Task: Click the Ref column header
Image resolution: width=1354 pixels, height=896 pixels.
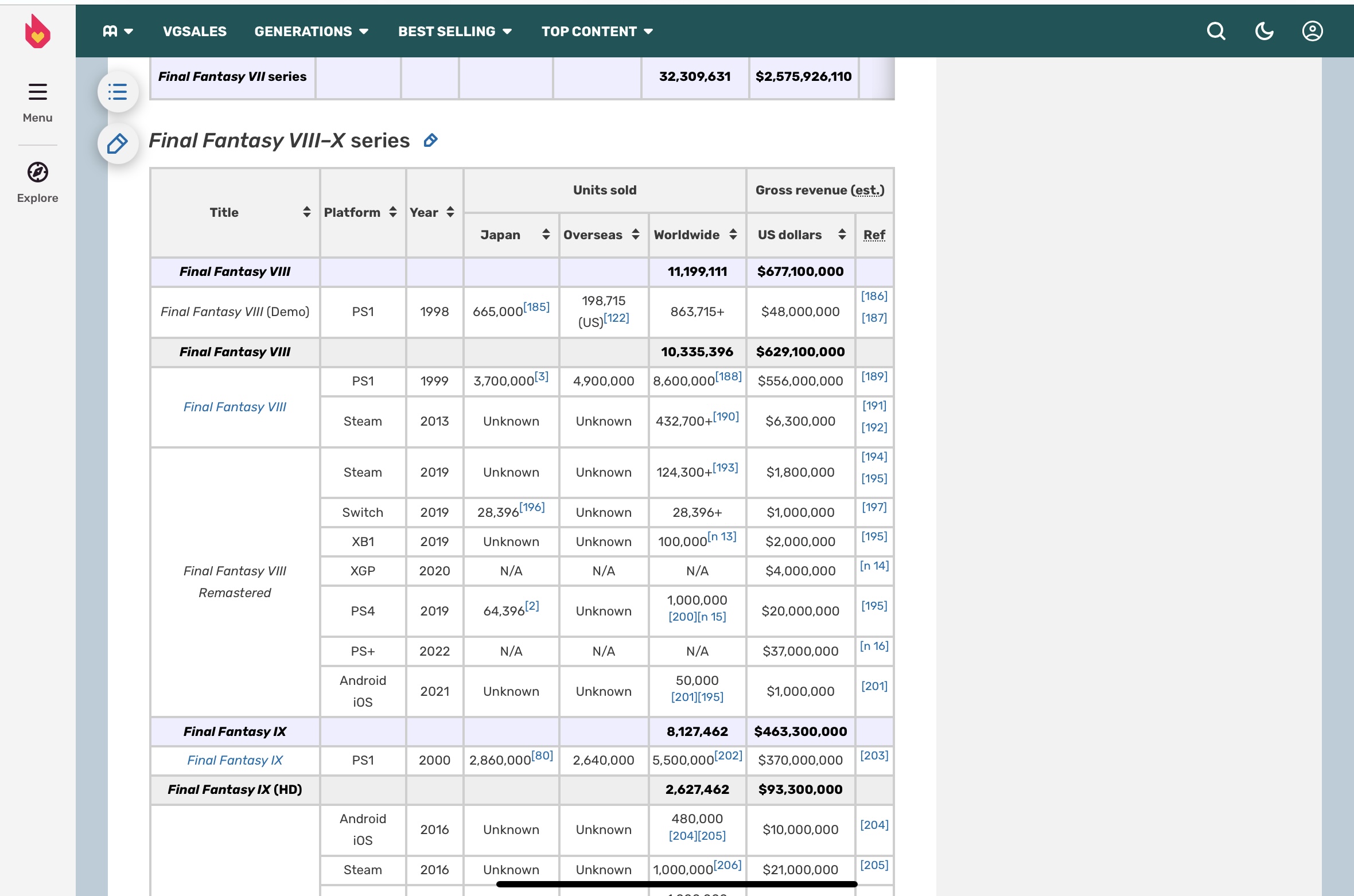Action: tap(874, 235)
